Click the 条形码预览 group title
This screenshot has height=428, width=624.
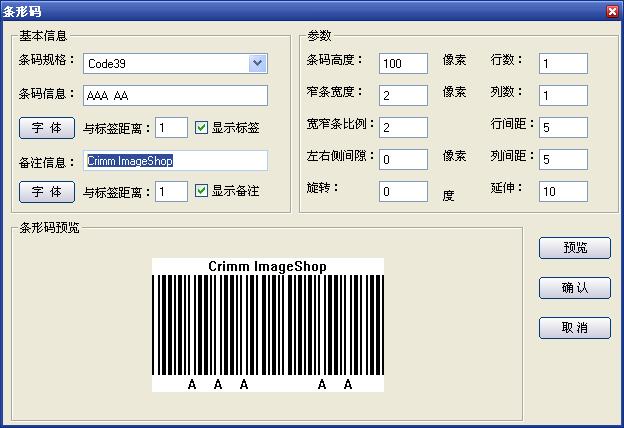point(49,228)
